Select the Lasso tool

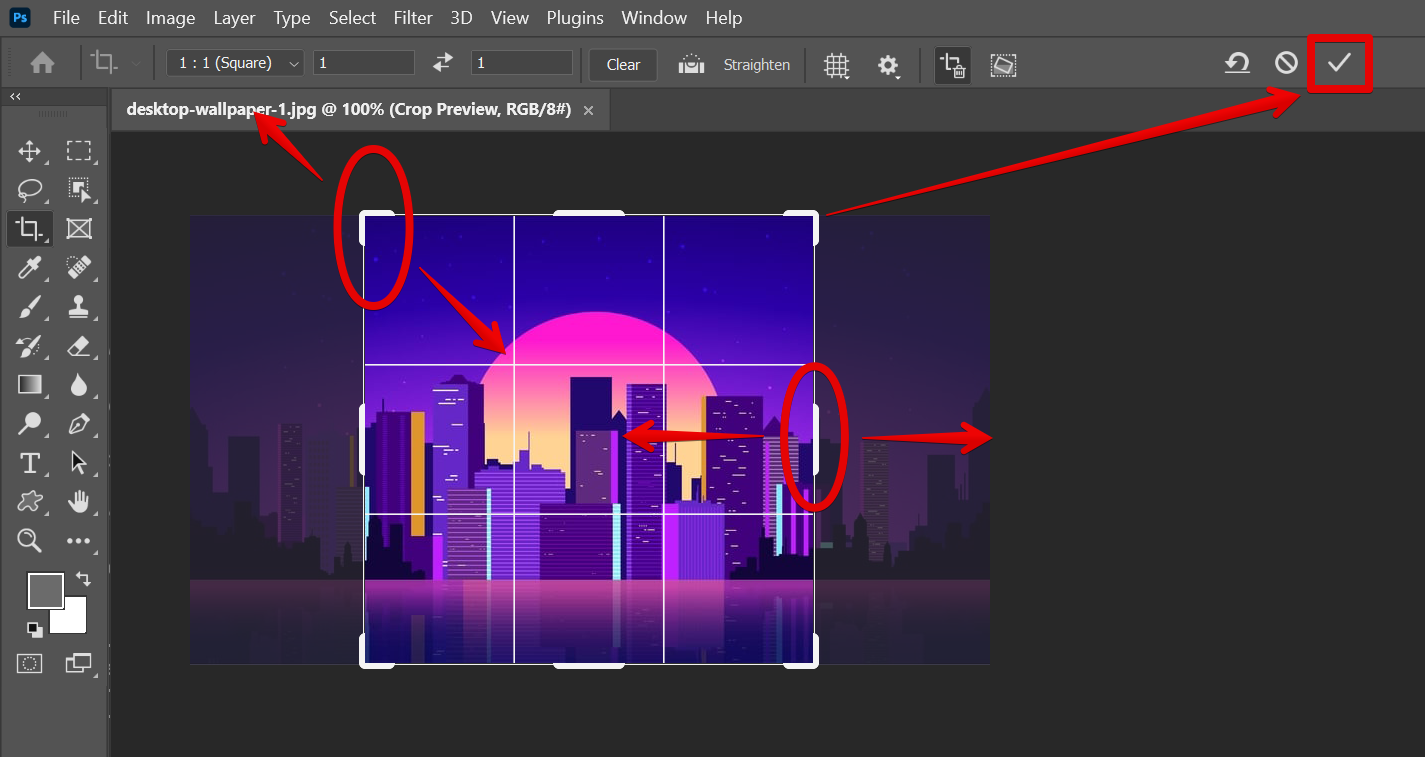[x=30, y=190]
